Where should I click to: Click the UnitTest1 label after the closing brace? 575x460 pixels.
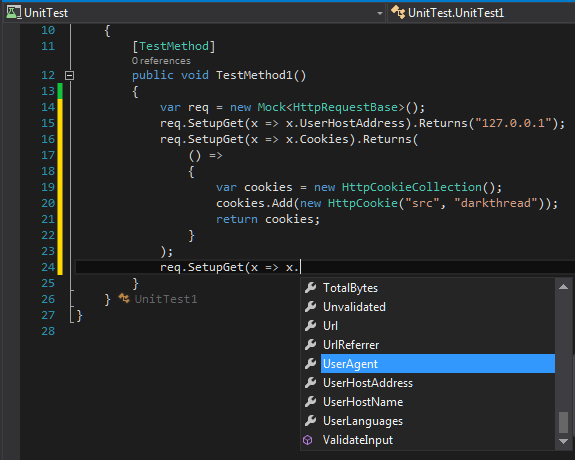[166, 299]
